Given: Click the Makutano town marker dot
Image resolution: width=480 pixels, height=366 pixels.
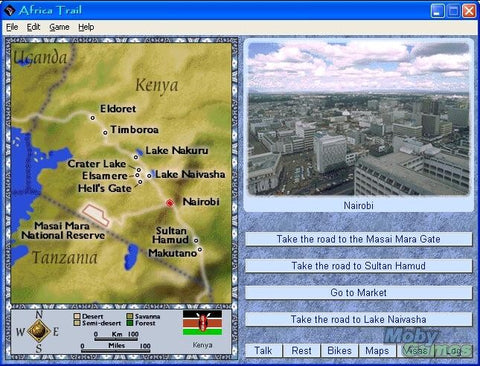Looking at the screenshot, I should 200,249.
